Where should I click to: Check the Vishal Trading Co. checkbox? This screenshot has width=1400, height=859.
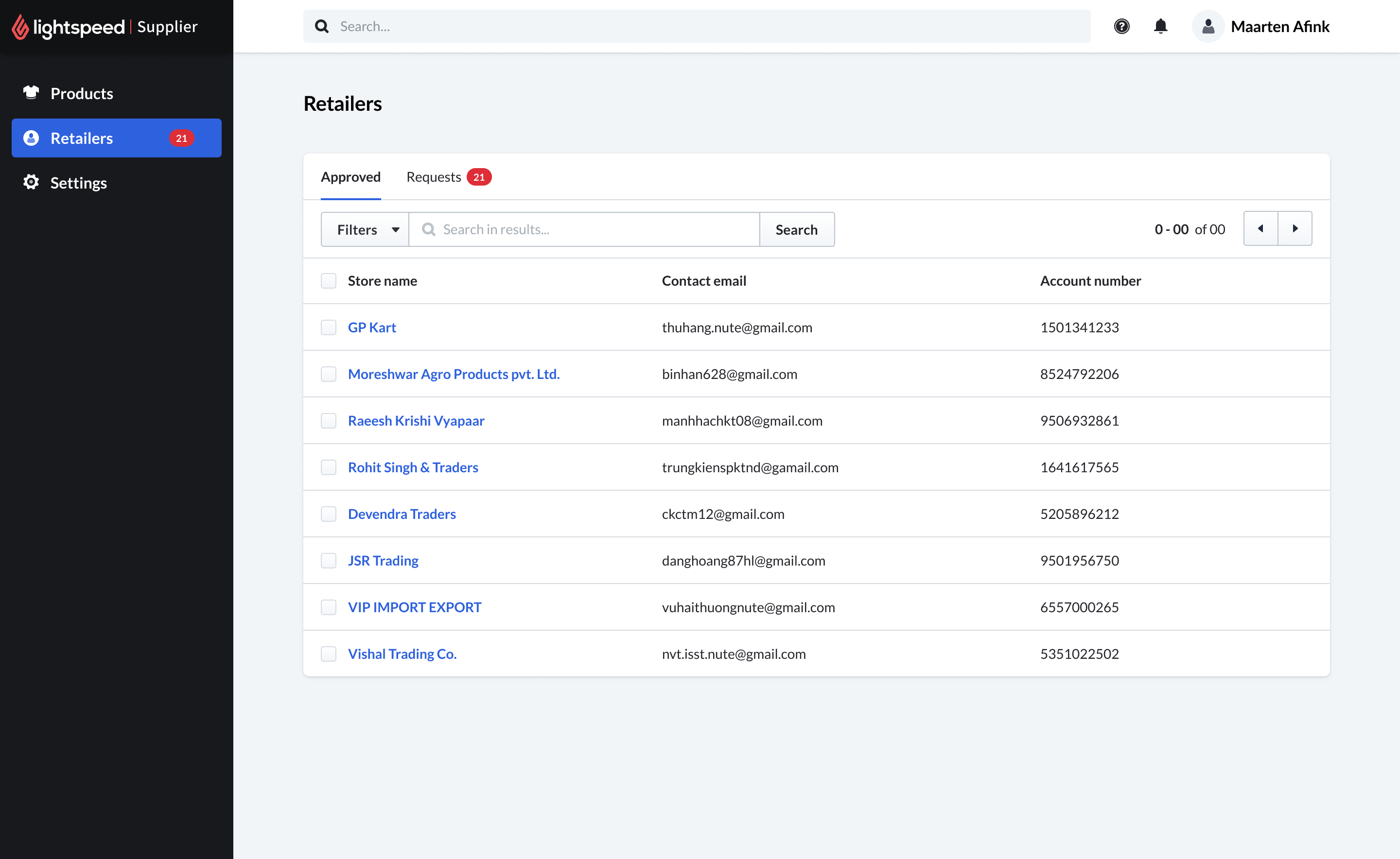point(329,653)
